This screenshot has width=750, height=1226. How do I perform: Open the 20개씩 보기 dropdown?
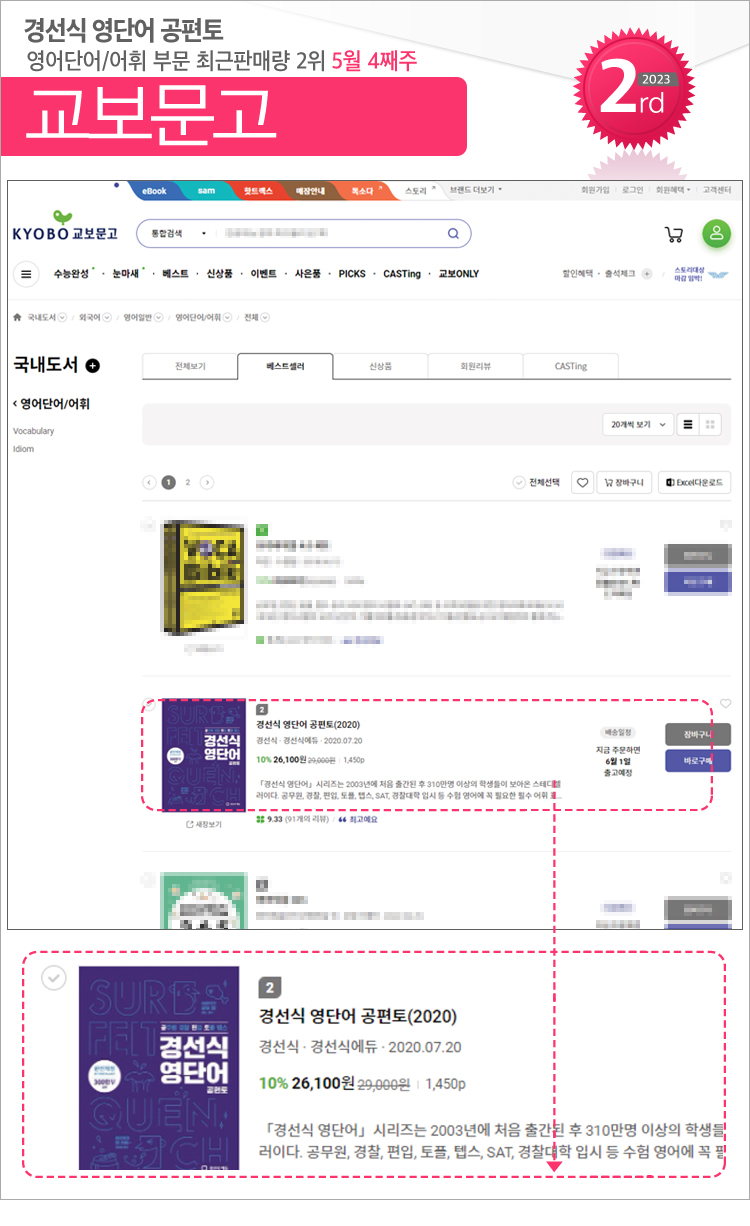[638, 424]
